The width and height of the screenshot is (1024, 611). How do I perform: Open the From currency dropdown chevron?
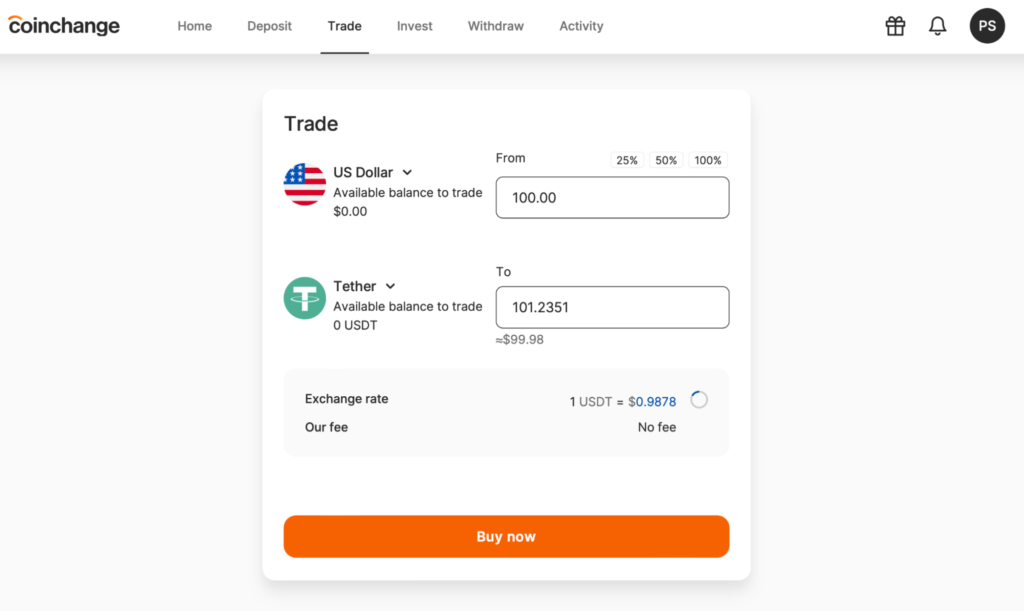(407, 172)
